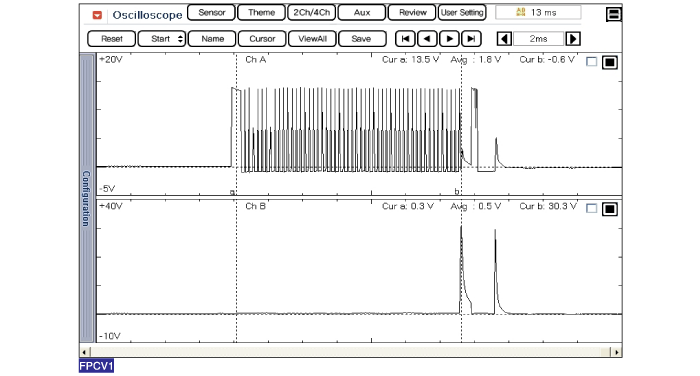Open the red dropdown icon beside Oscilloscope

97,15
